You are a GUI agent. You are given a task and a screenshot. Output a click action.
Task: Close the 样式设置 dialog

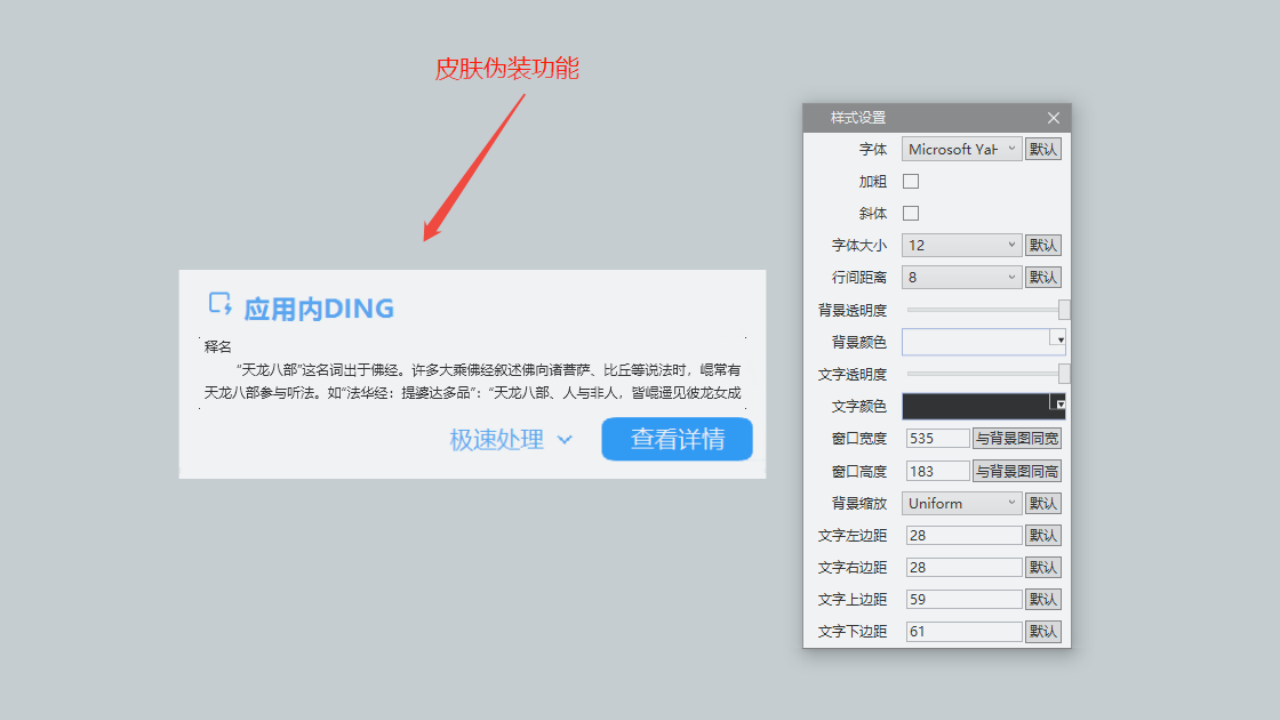(x=1053, y=118)
